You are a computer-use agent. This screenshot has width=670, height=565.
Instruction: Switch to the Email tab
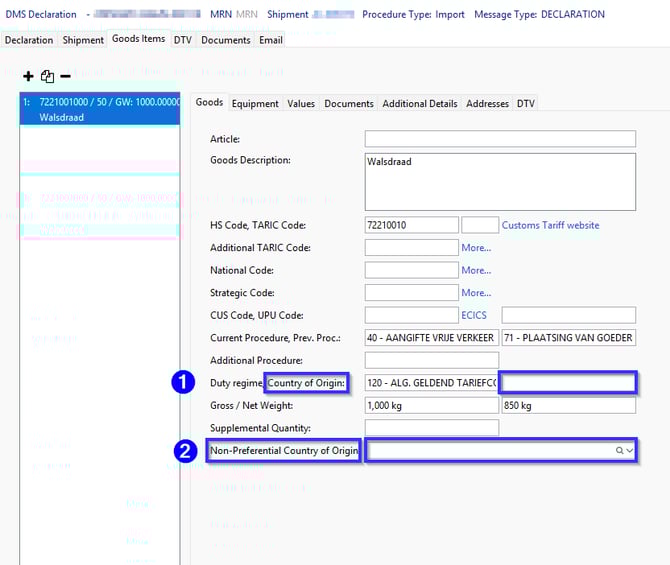tap(271, 40)
